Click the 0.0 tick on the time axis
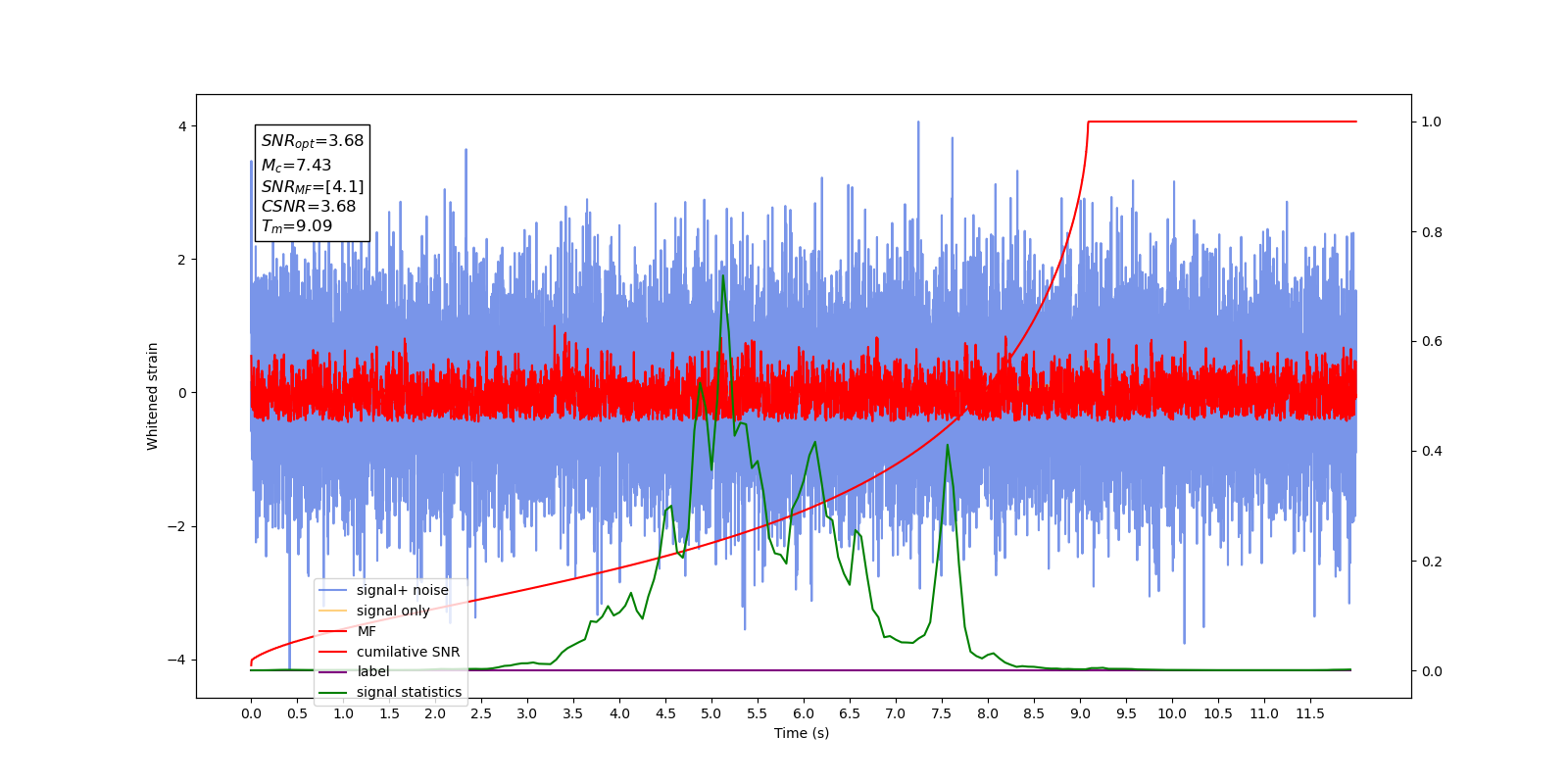The height and width of the screenshot is (784, 1568). (x=251, y=713)
